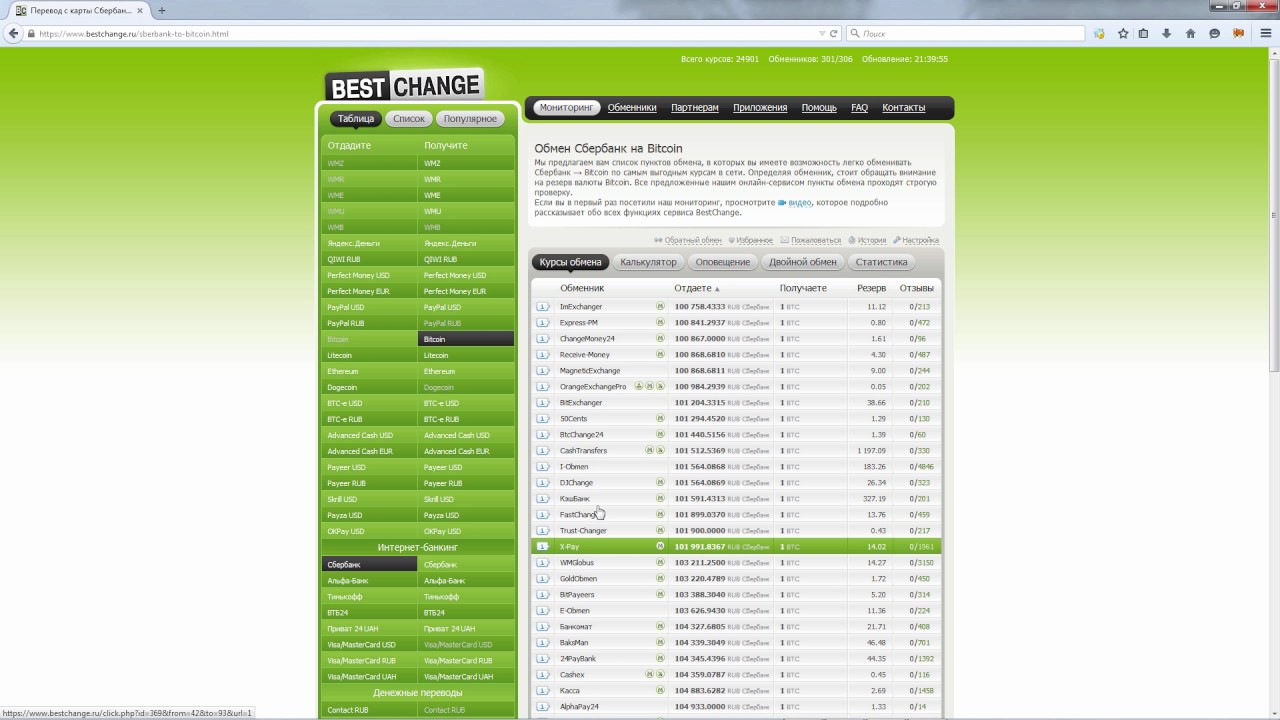This screenshot has height=720, width=1280.
Task: Sort by Отзывы column header
Action: click(x=916, y=288)
